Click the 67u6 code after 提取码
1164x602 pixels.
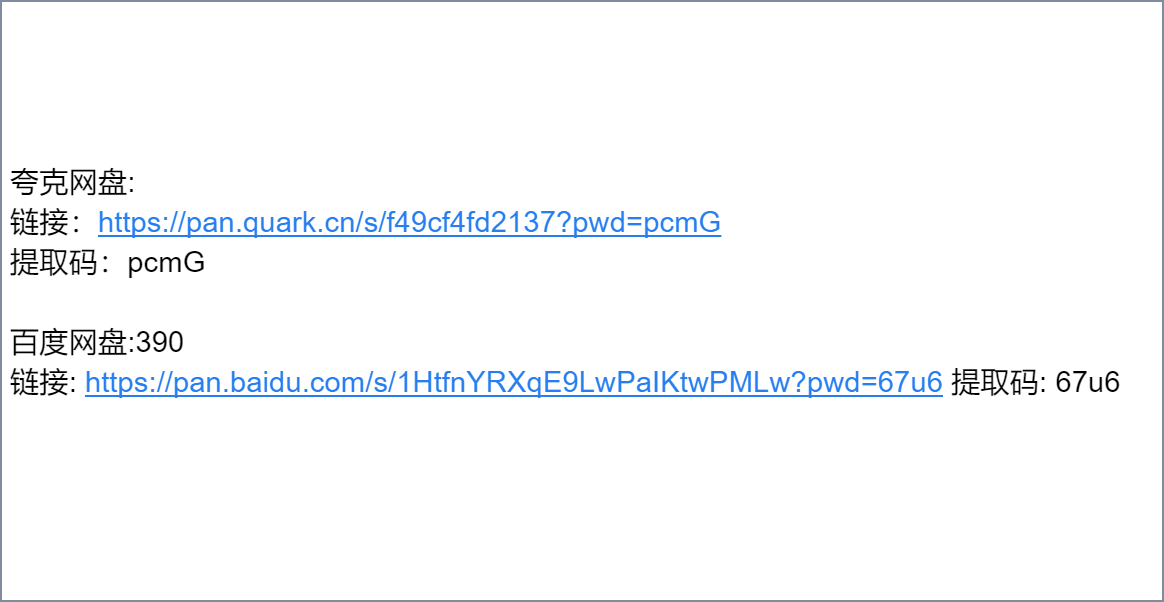point(1087,382)
